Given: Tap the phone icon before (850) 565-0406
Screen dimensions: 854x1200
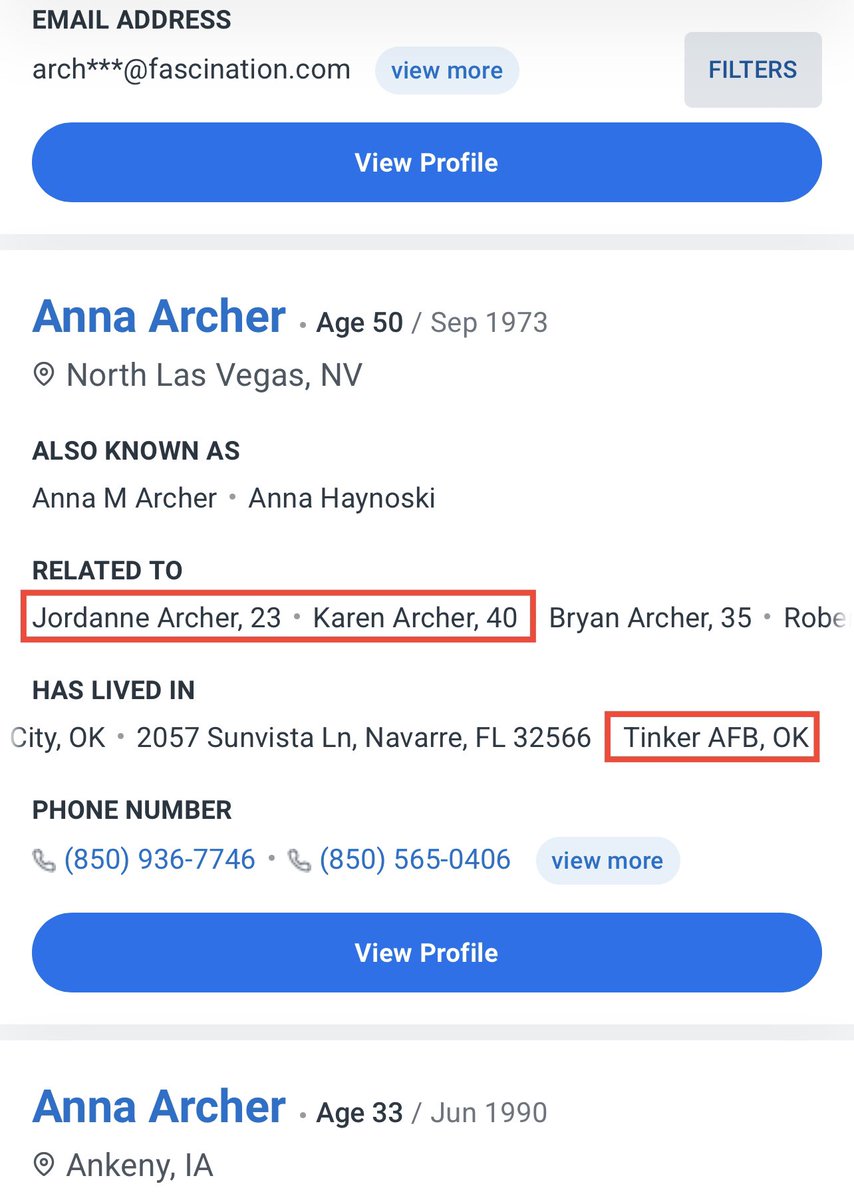Looking at the screenshot, I should pos(299,860).
